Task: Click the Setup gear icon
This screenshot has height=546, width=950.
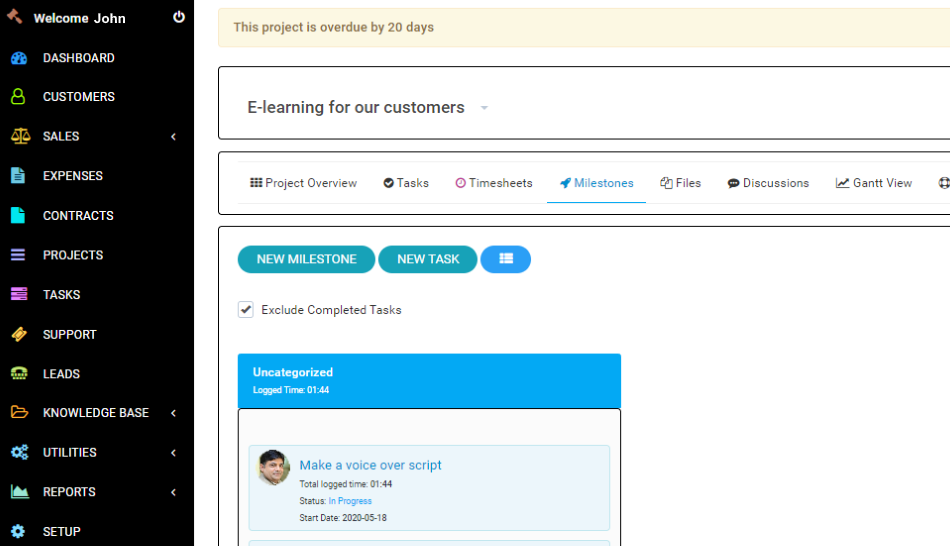Action: [18, 532]
